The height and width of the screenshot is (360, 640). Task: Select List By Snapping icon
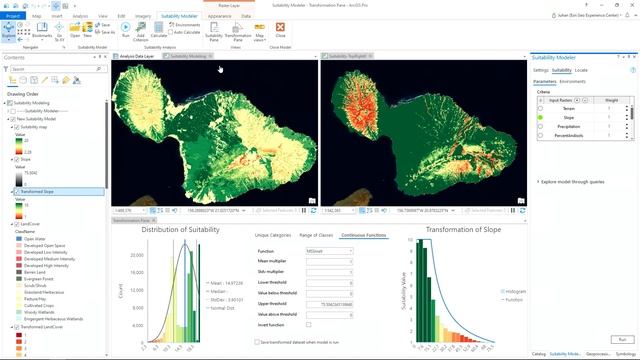tap(55, 80)
